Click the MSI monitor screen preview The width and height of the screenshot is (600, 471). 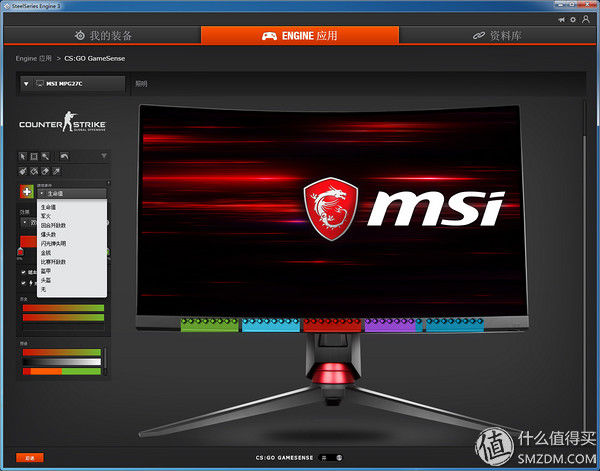point(331,210)
